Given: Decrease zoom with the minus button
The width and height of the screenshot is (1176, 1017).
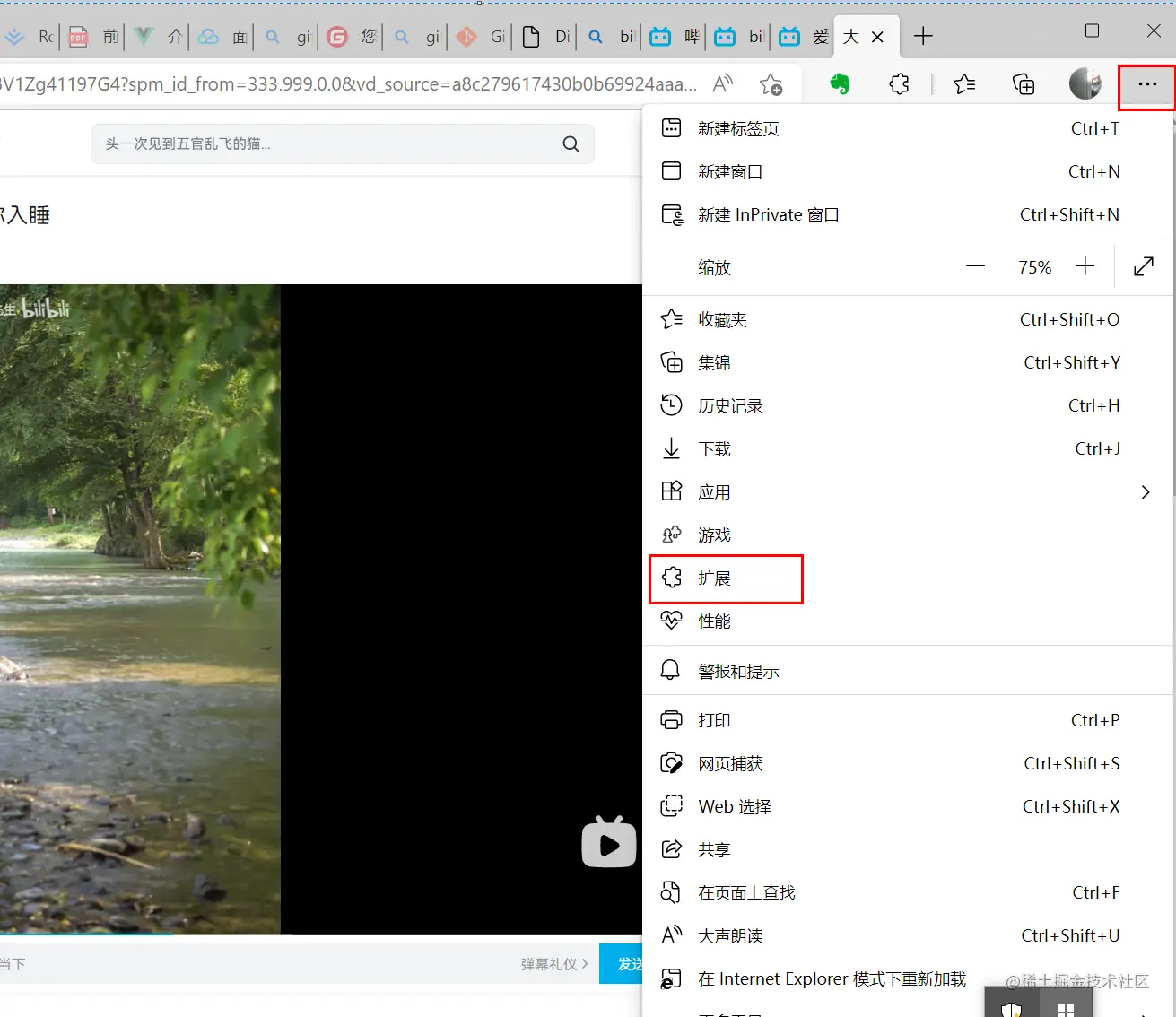Looking at the screenshot, I should coord(975,266).
